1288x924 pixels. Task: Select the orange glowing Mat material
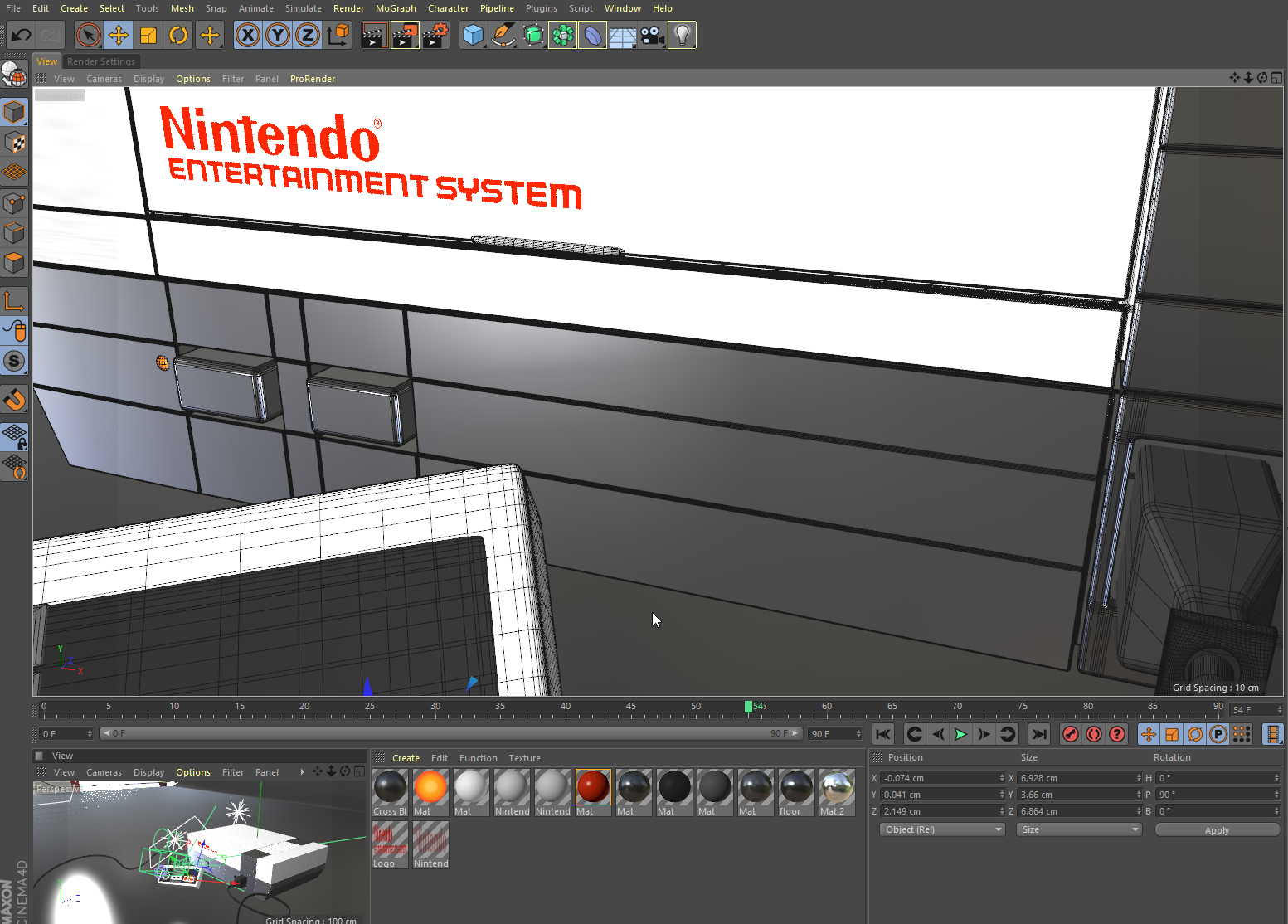[x=430, y=792]
